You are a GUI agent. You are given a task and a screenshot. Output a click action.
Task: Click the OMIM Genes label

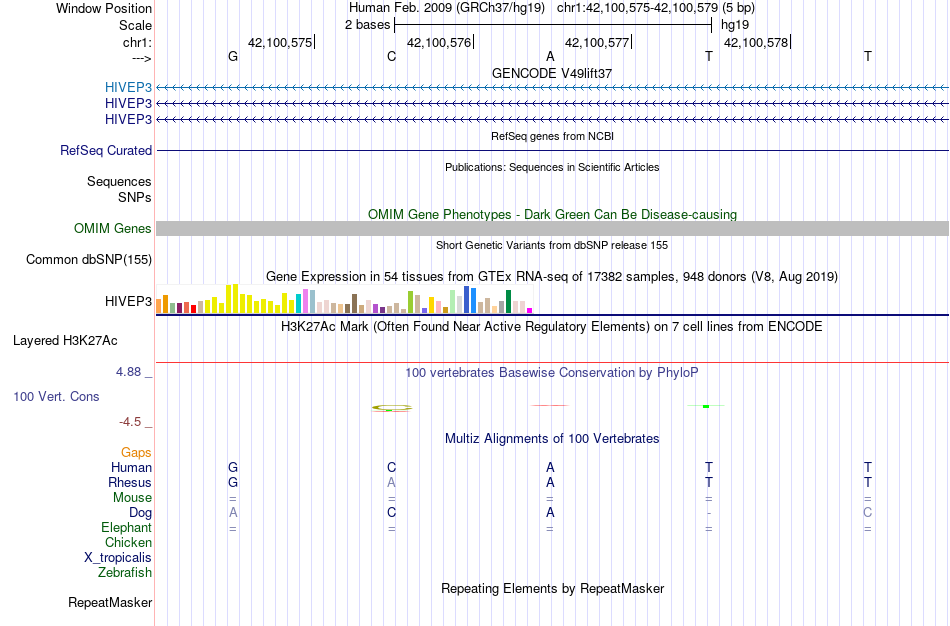pyautogui.click(x=113, y=228)
